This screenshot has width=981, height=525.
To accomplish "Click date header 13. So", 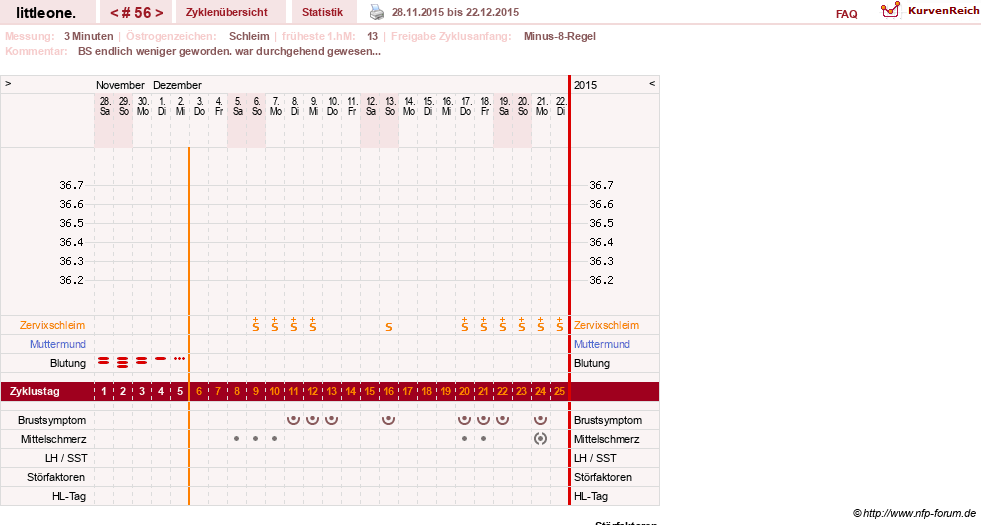I will click(390, 106).
